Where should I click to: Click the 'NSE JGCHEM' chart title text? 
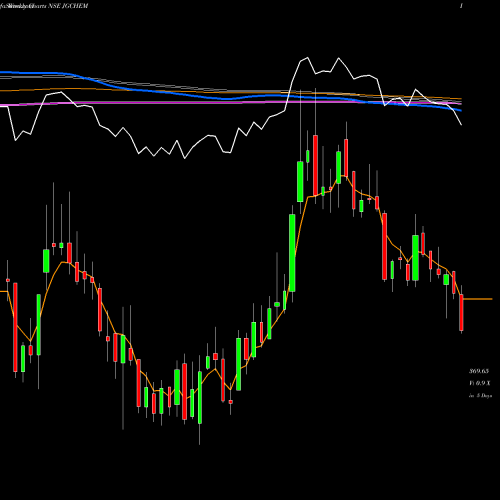click(x=69, y=6)
